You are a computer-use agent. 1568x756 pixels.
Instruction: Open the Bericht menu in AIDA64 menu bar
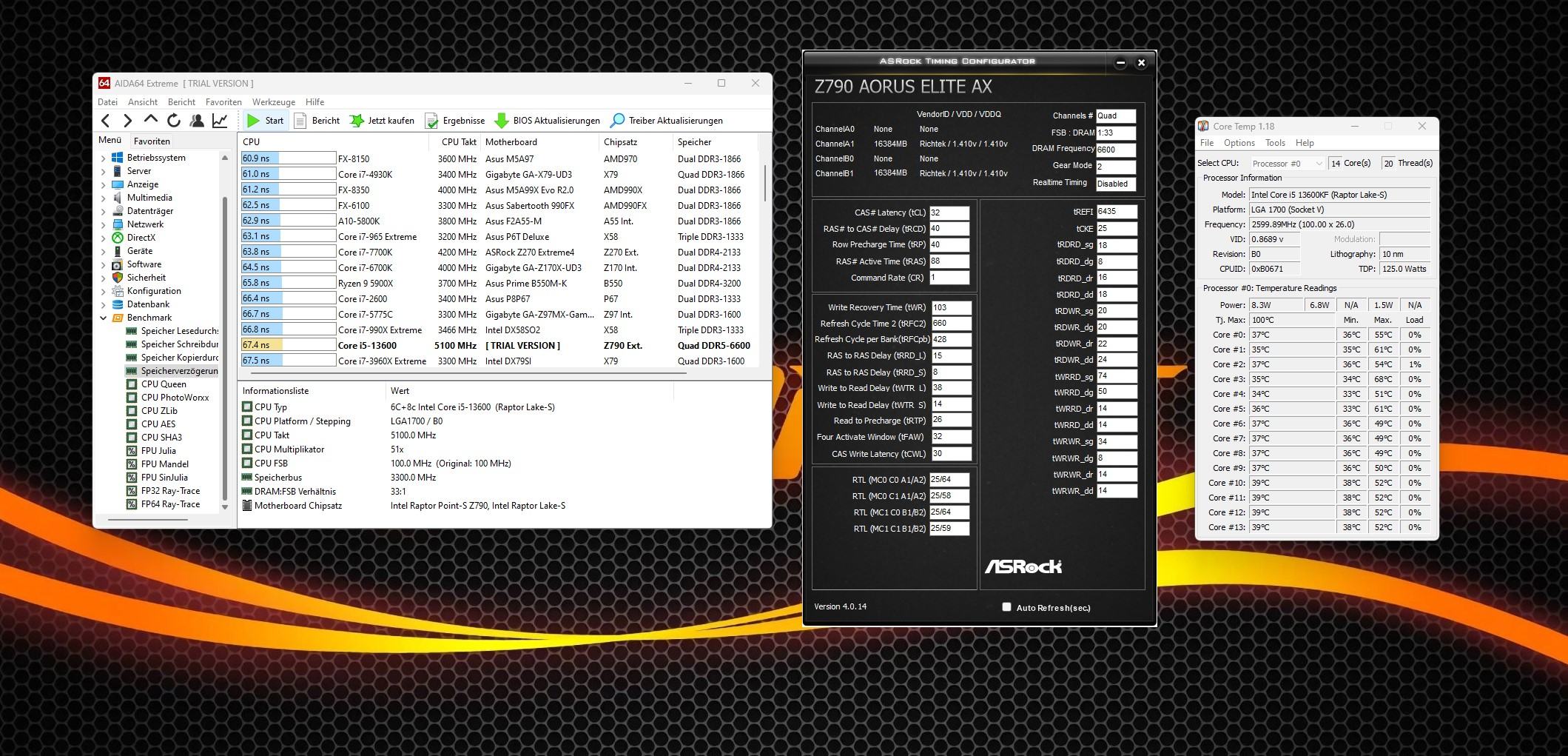pos(181,102)
